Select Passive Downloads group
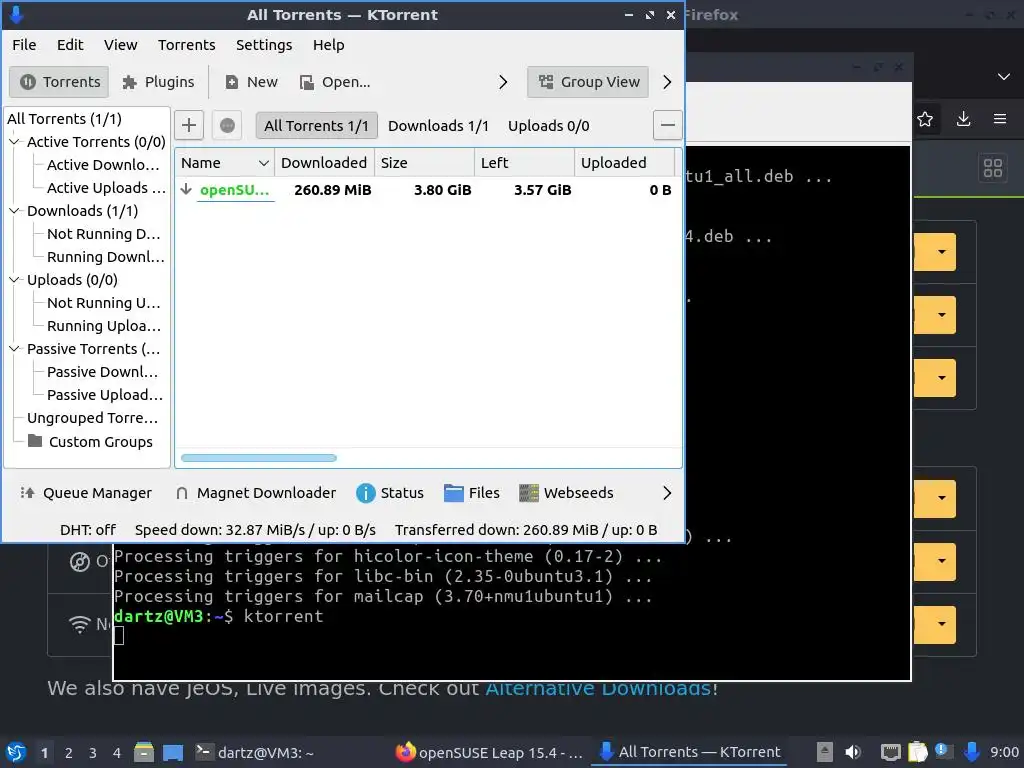Viewport: 1024px width, 768px height. 103,372
